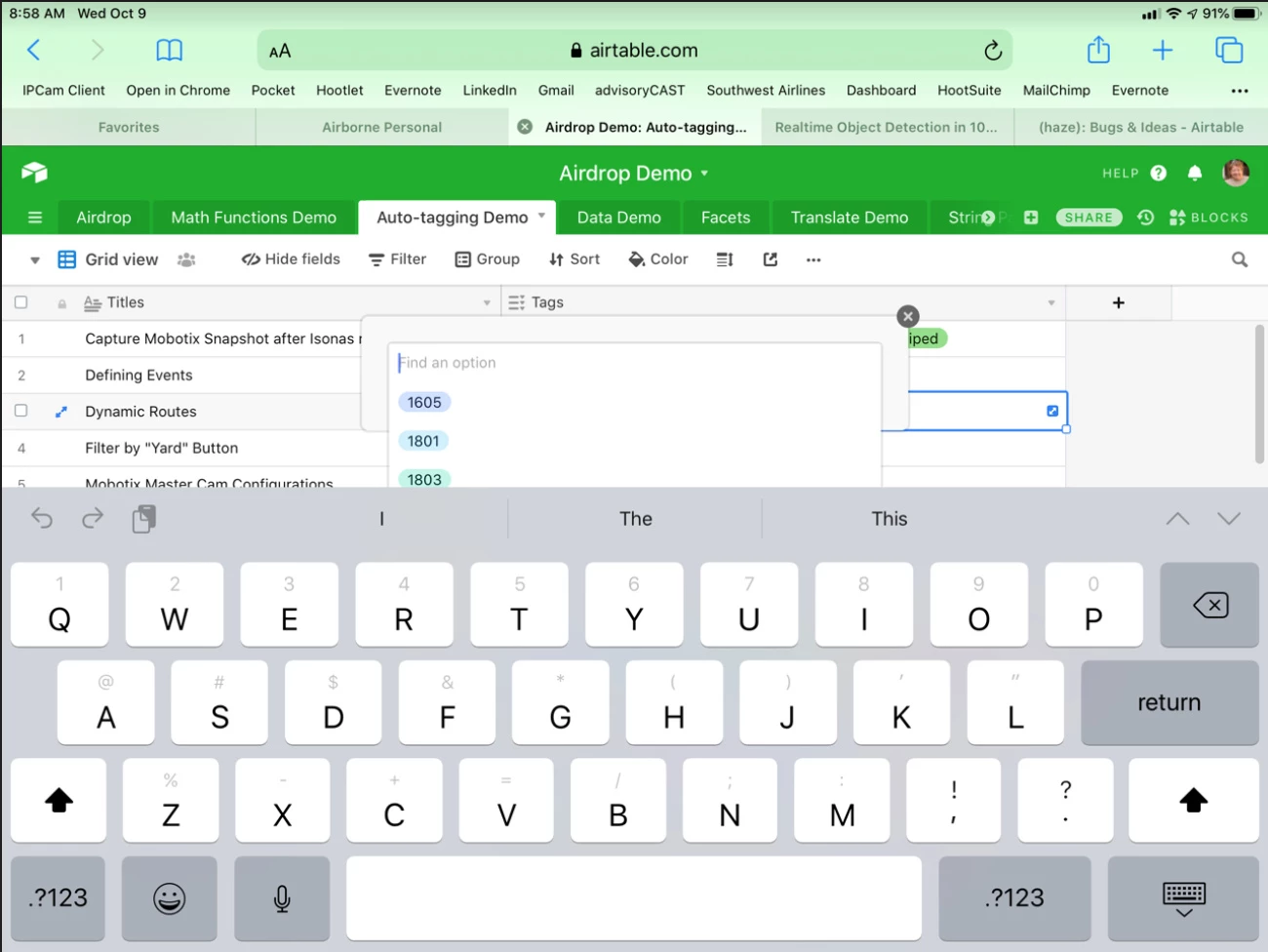
Task: Tap keyboard undo arrow
Action: 42,518
